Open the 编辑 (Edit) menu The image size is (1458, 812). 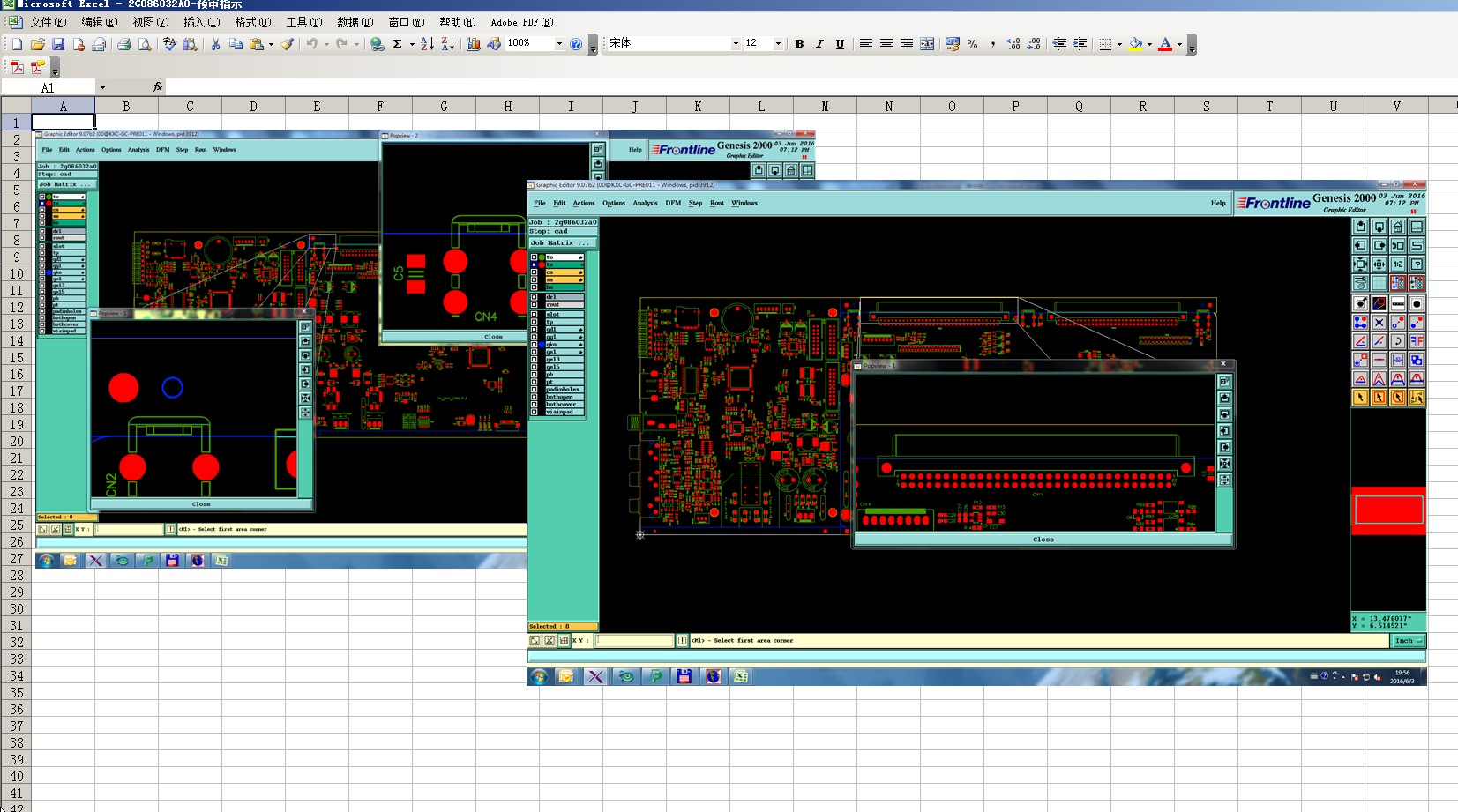pos(99,22)
